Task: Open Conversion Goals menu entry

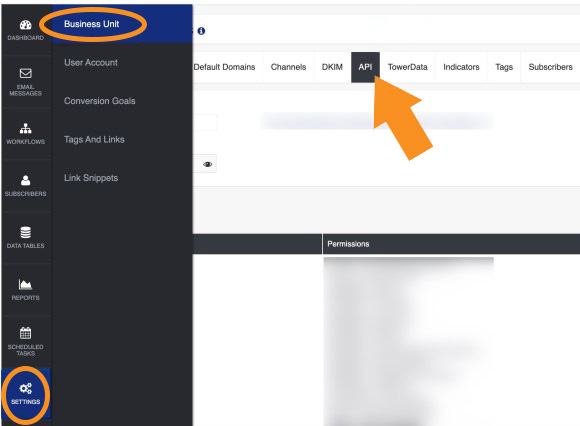Action: pos(100,101)
